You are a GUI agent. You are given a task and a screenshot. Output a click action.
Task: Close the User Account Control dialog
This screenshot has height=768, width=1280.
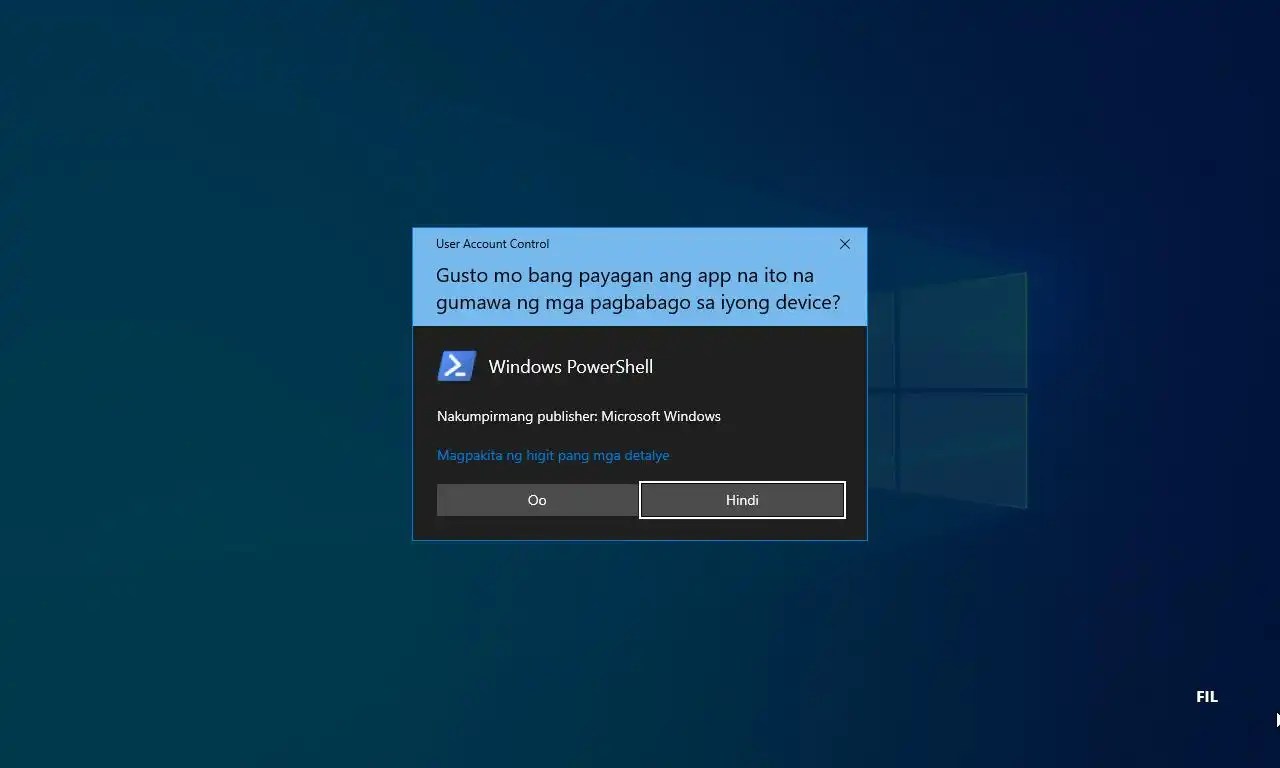845,244
